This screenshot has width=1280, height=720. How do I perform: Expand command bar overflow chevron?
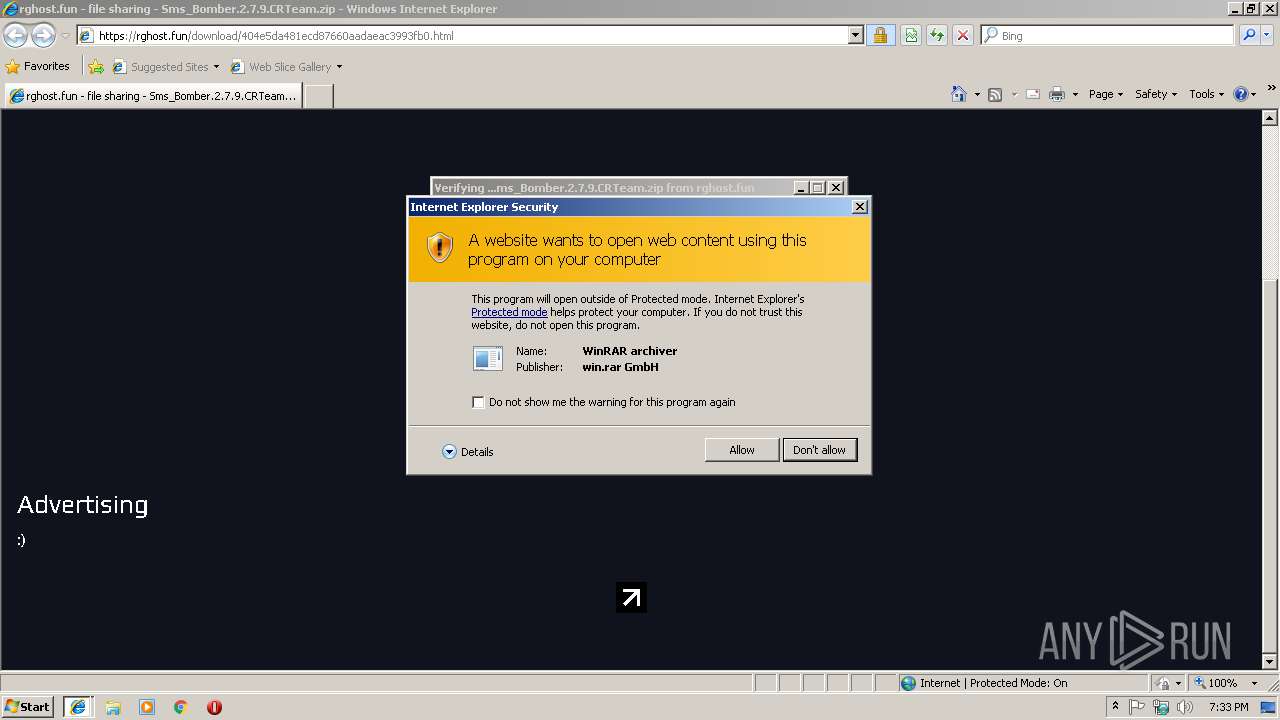coord(1271,90)
